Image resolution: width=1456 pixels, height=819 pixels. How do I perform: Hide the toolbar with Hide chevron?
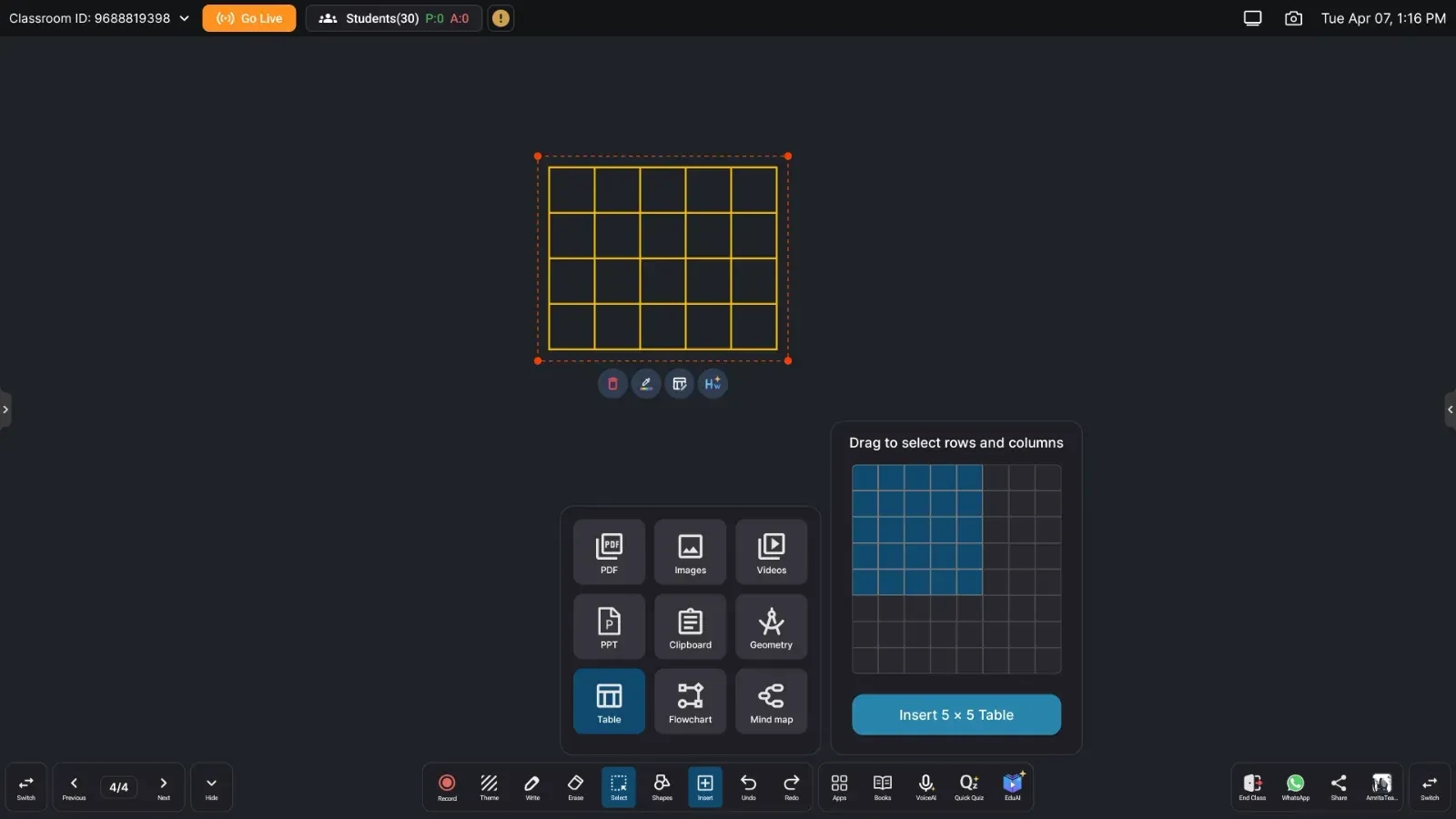pos(211,787)
